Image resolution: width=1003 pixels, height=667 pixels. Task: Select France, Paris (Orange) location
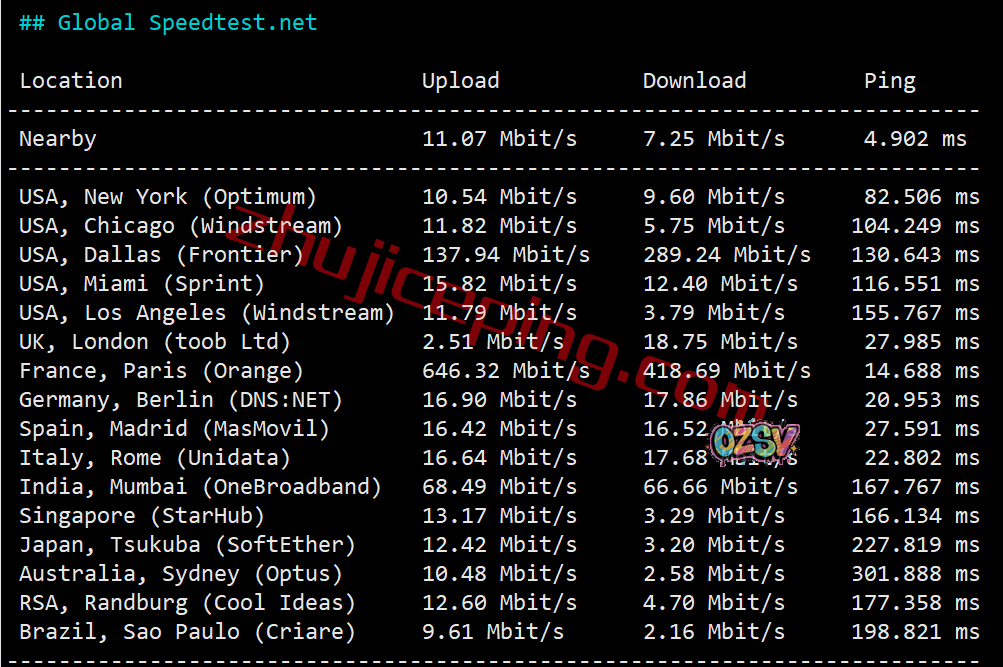161,371
